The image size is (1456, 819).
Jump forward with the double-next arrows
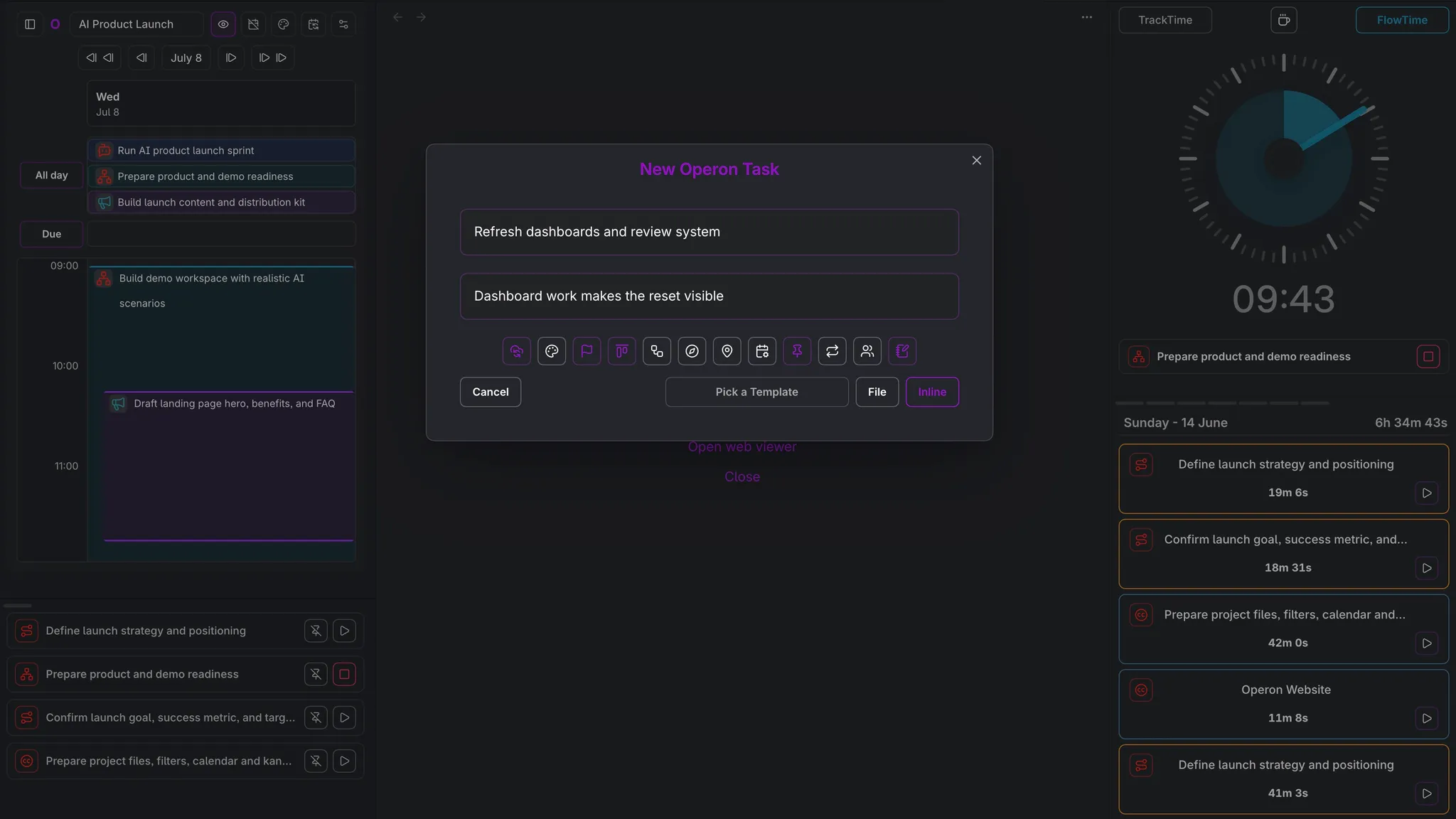[273, 58]
